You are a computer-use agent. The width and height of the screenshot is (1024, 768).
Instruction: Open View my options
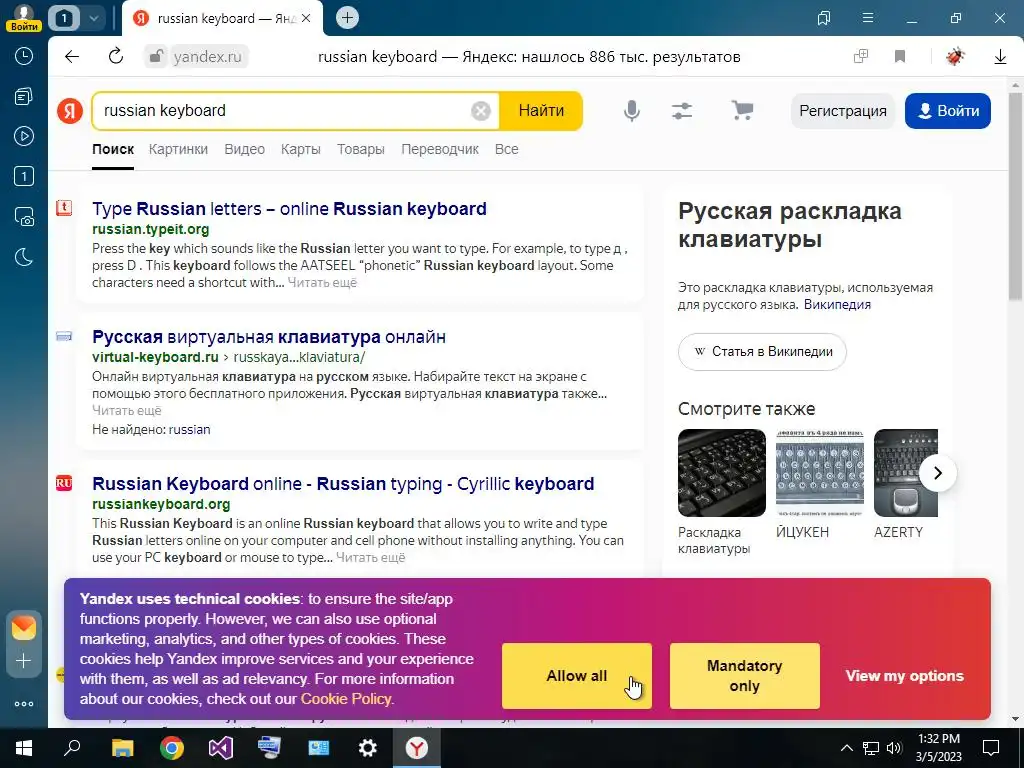pyautogui.click(x=904, y=676)
